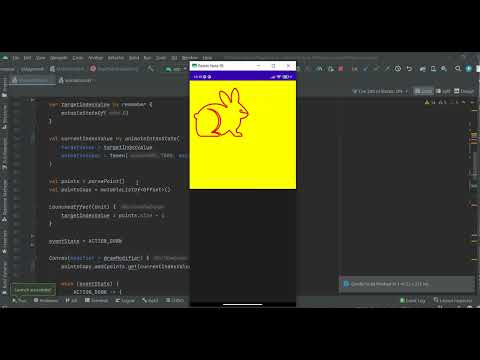Click the Search Everywhere magnifier icon
This screenshot has height=360, width=480.
[458, 69]
